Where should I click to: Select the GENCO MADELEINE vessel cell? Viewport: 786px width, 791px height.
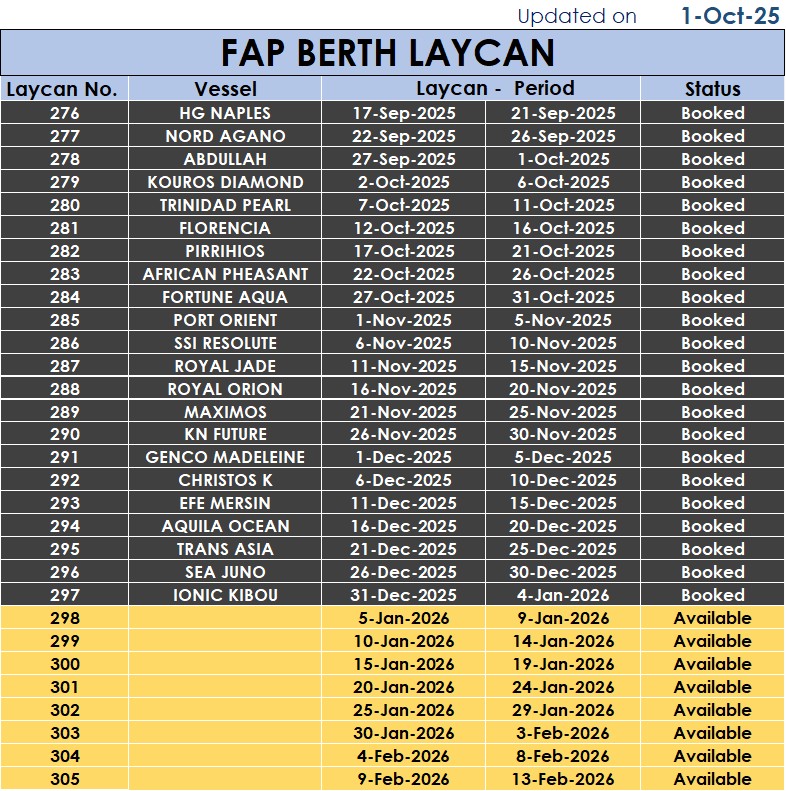pos(225,457)
